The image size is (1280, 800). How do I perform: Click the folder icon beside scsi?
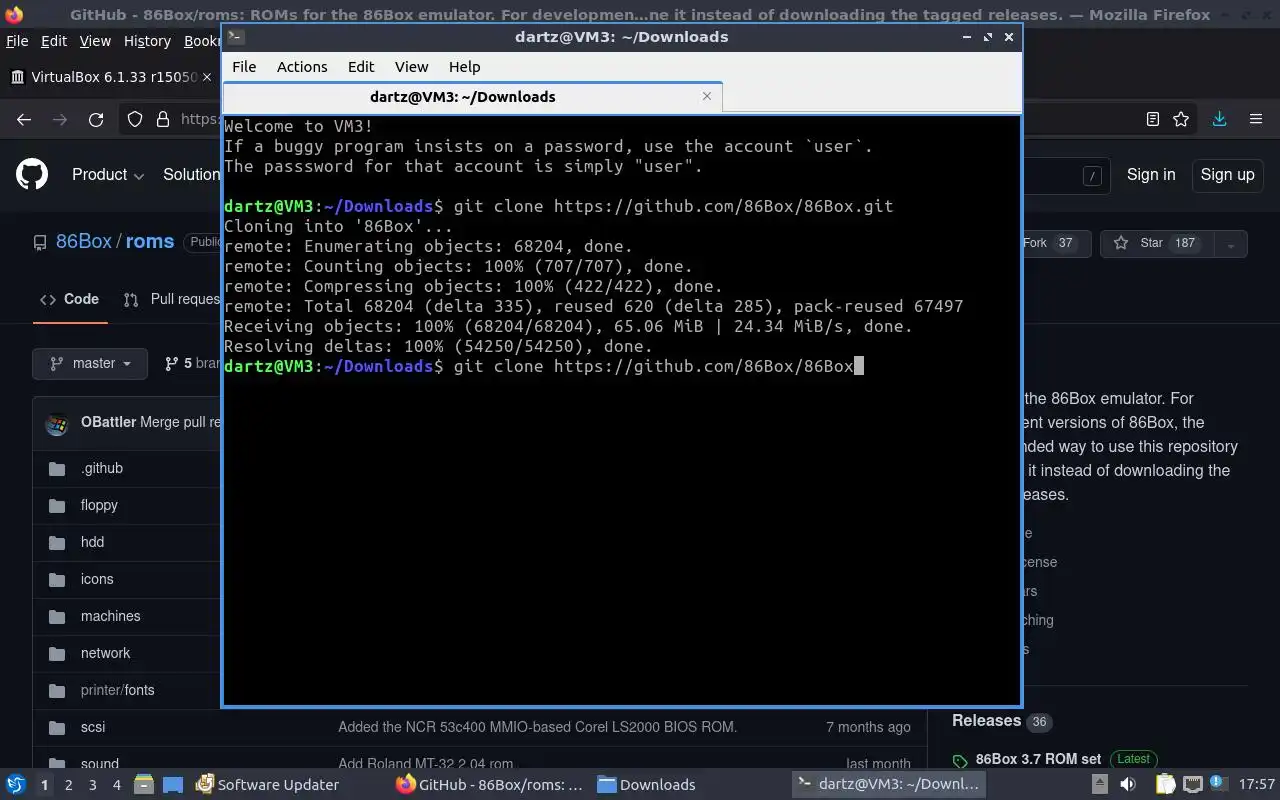click(57, 727)
